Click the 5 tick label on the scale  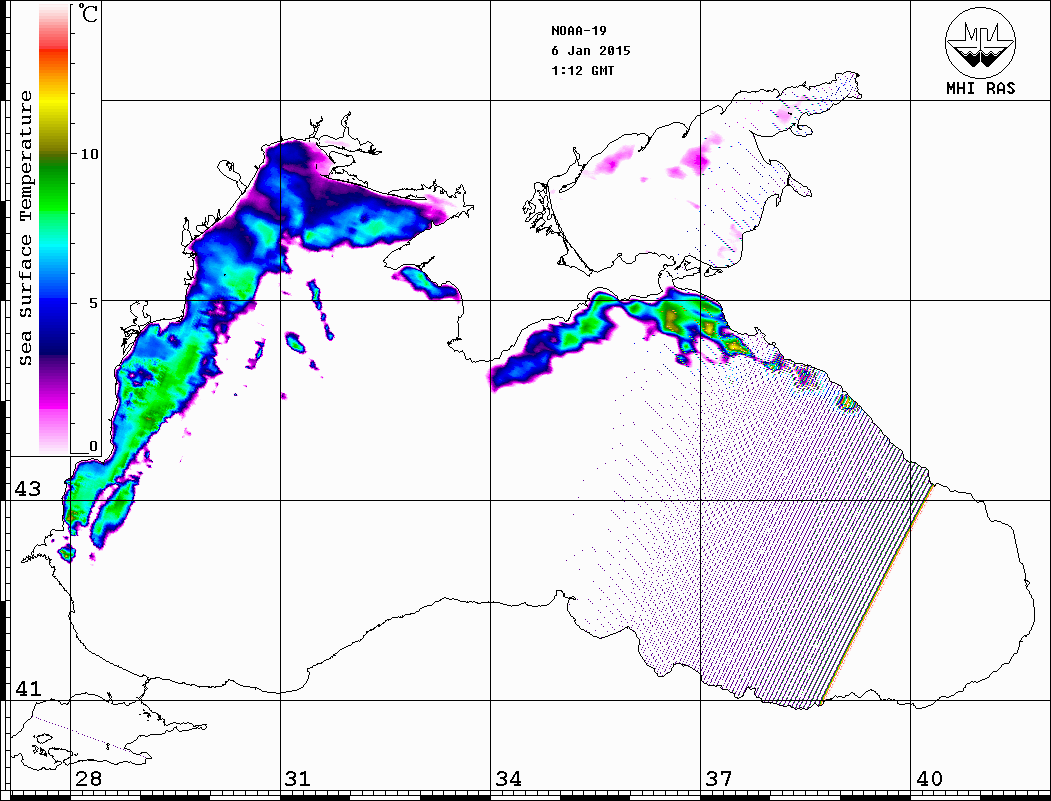point(93,302)
